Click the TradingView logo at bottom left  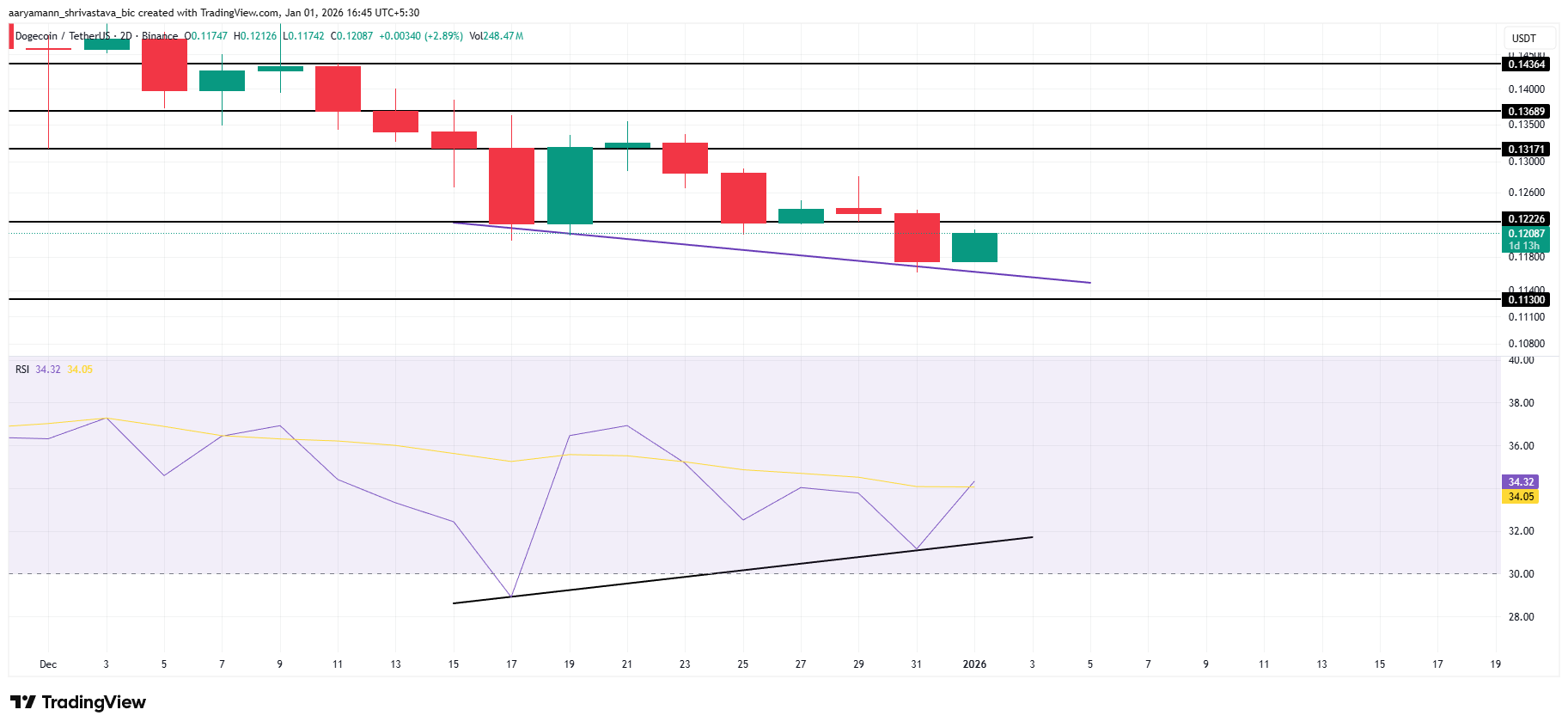pyautogui.click(x=78, y=702)
